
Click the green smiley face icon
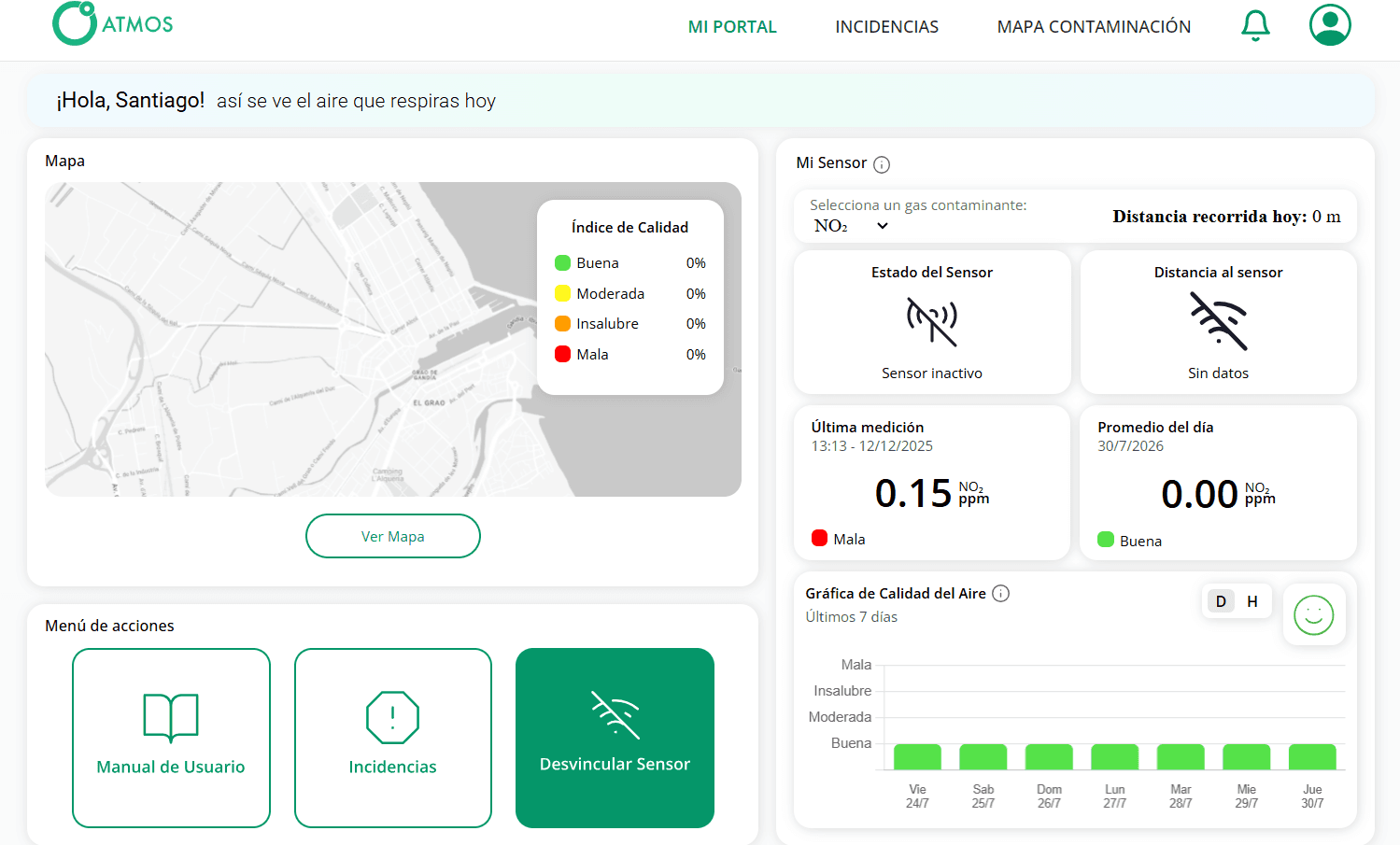pos(1313,615)
